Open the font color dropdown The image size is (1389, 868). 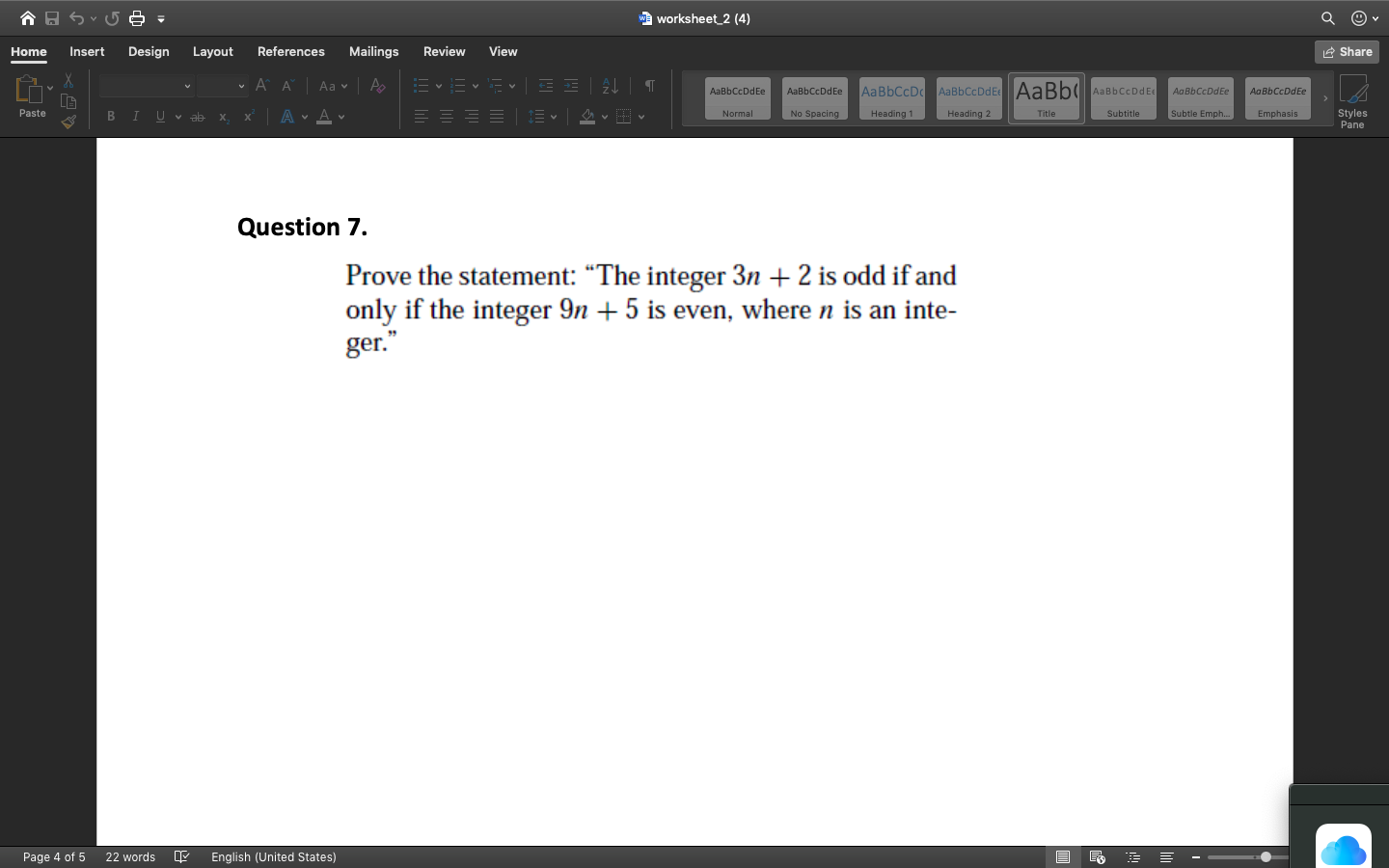[340, 117]
